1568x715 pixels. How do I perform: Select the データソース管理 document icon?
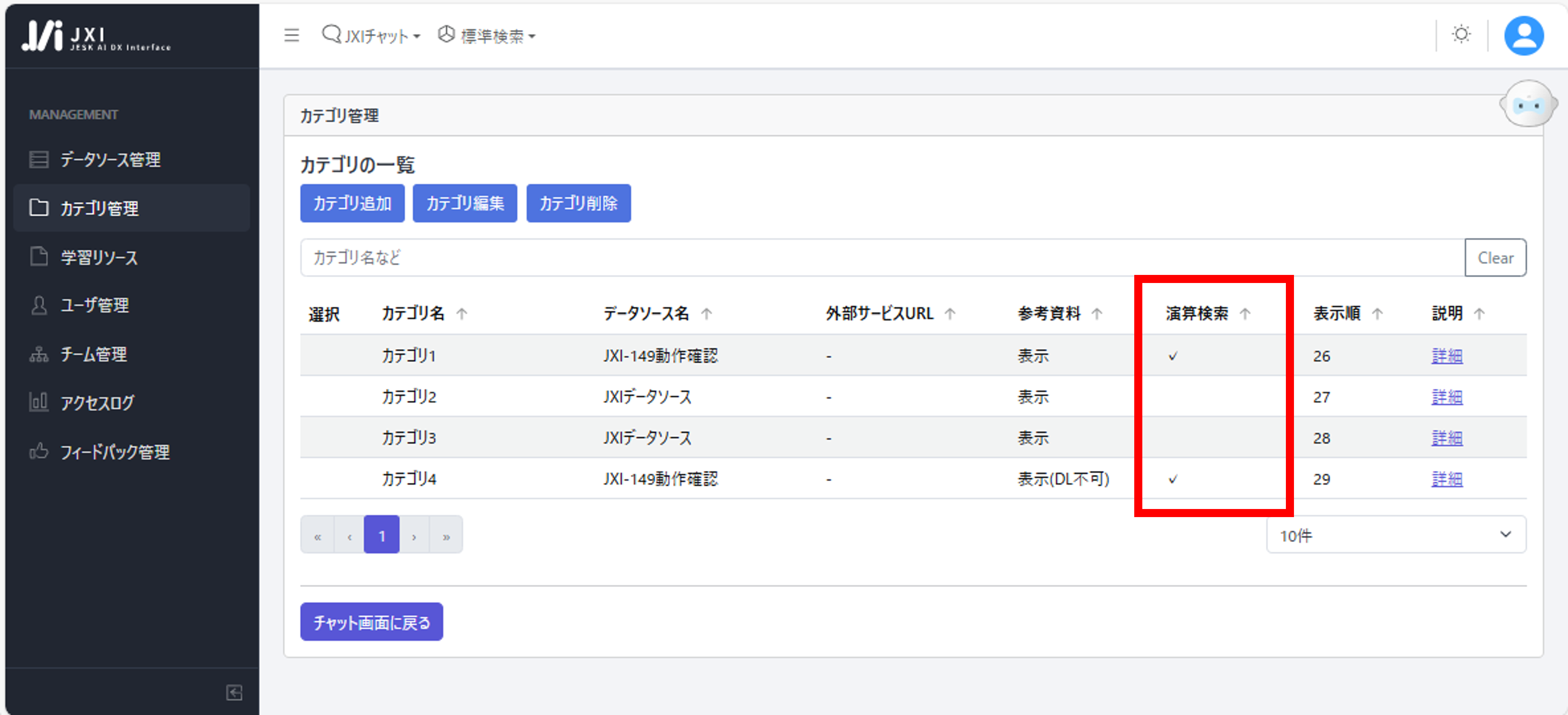click(39, 159)
